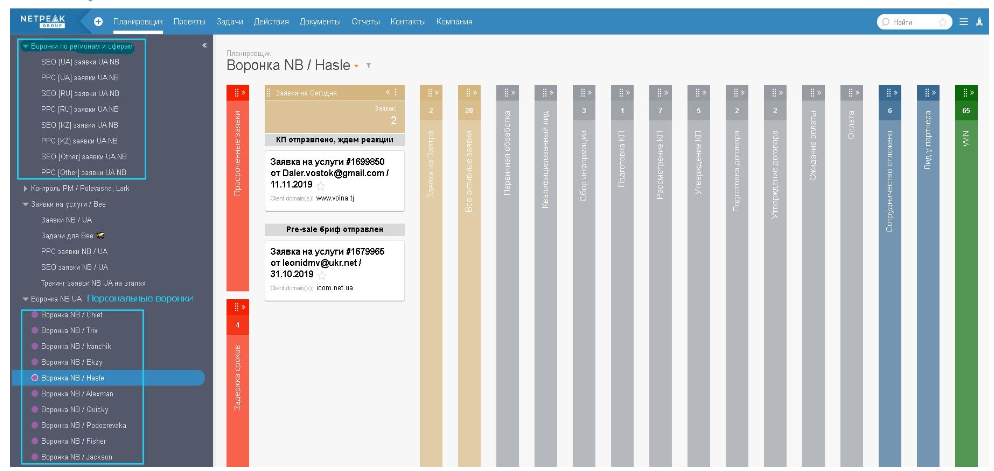The image size is (994, 471).
Task: Select SEO [UA] заявки UA NB
Action: tap(80, 62)
